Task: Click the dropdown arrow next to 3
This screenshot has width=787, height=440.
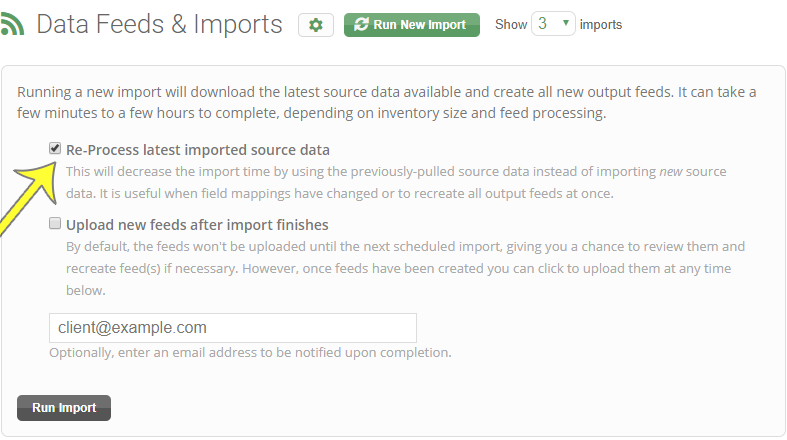Action: coord(566,23)
